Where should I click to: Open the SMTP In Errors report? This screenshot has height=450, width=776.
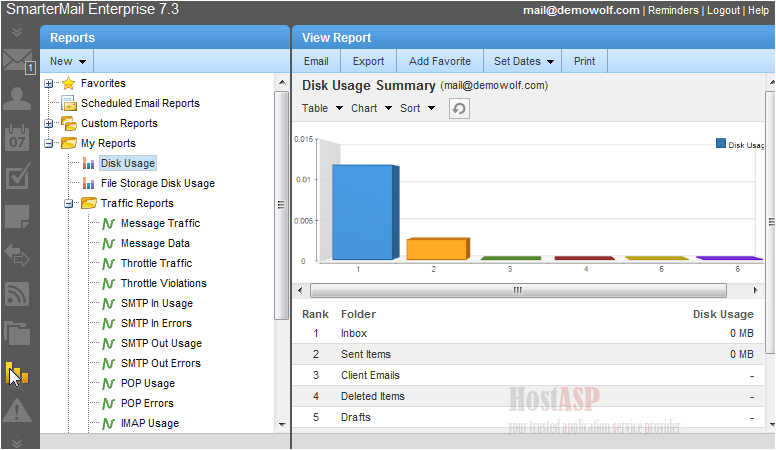click(x=156, y=323)
